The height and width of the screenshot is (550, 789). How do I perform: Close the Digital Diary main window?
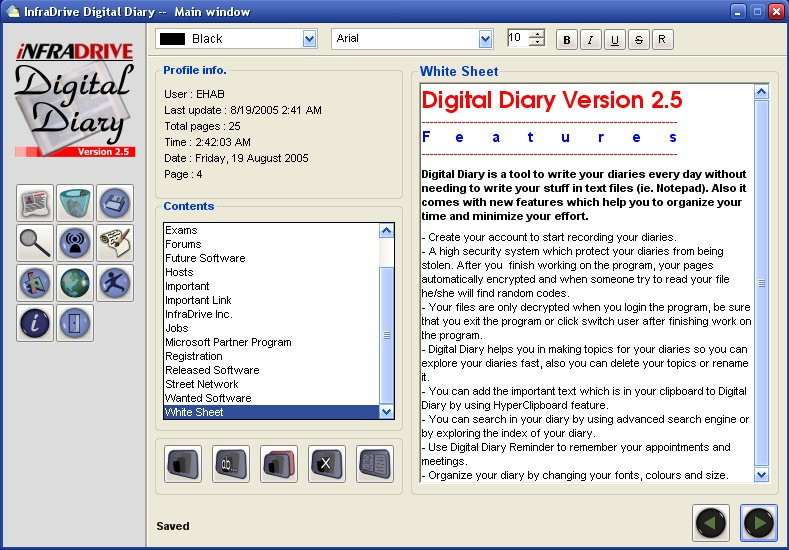776,12
